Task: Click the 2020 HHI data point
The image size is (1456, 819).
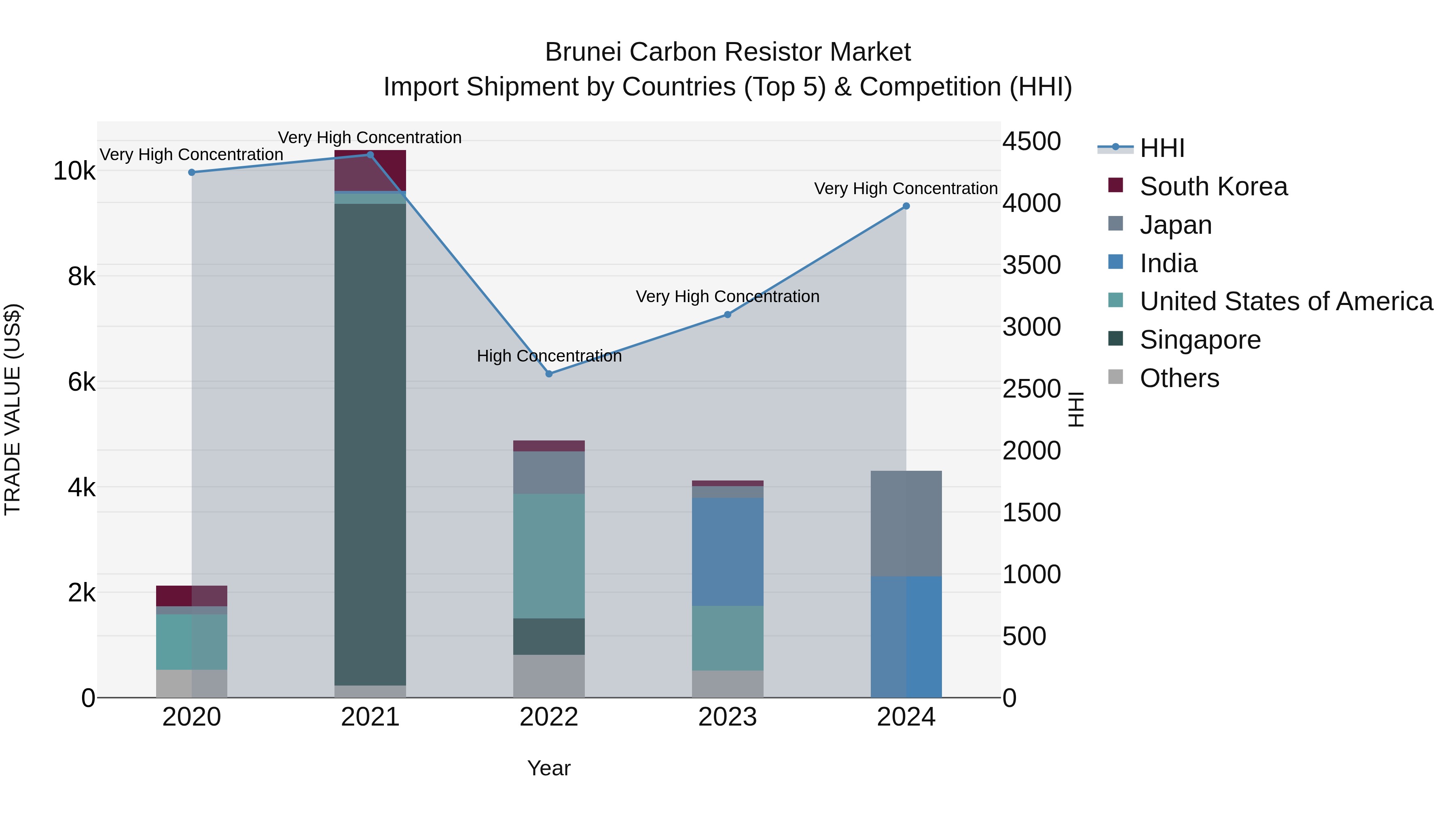Action: (x=192, y=172)
